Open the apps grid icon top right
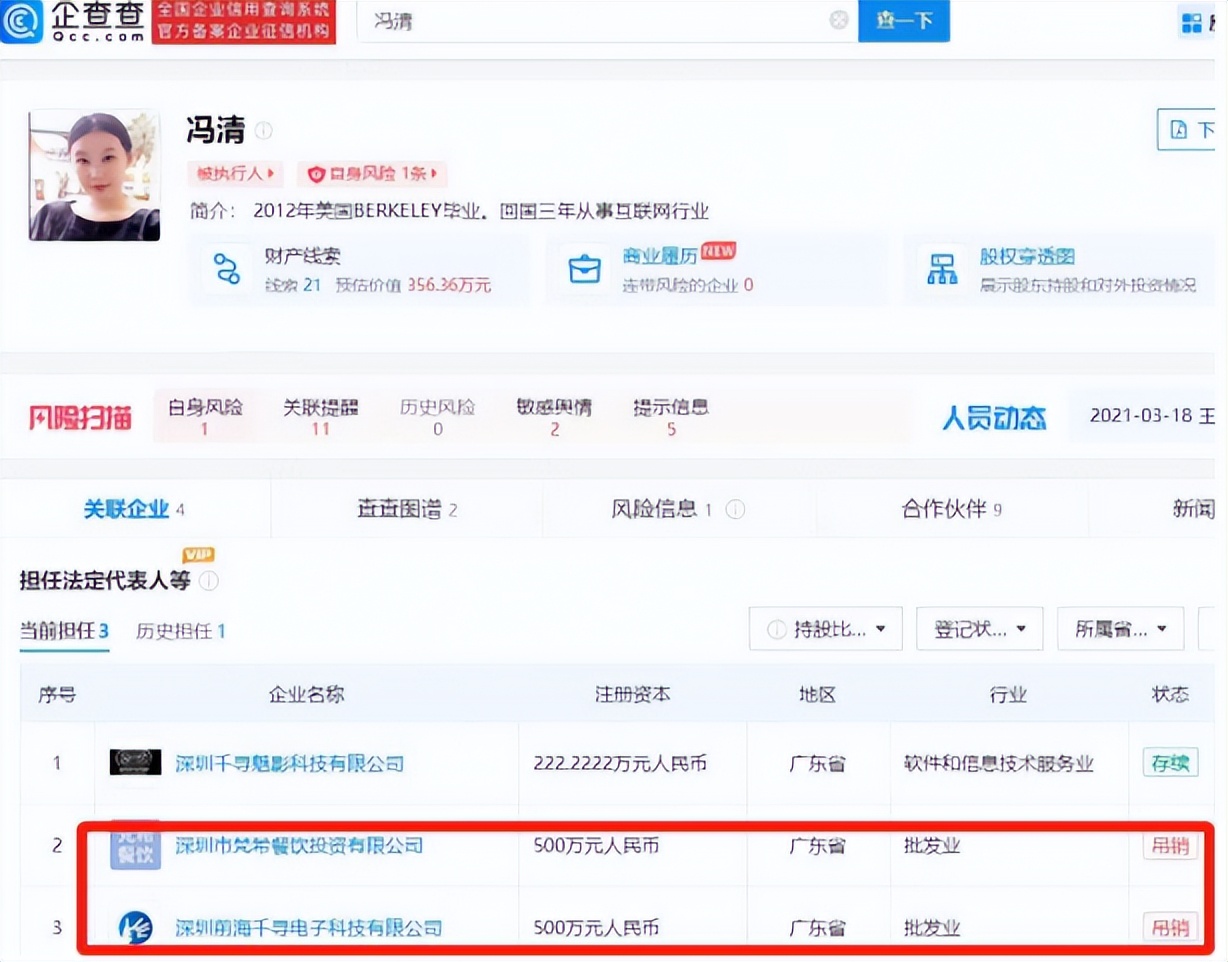This screenshot has width=1228, height=962. tap(1193, 21)
